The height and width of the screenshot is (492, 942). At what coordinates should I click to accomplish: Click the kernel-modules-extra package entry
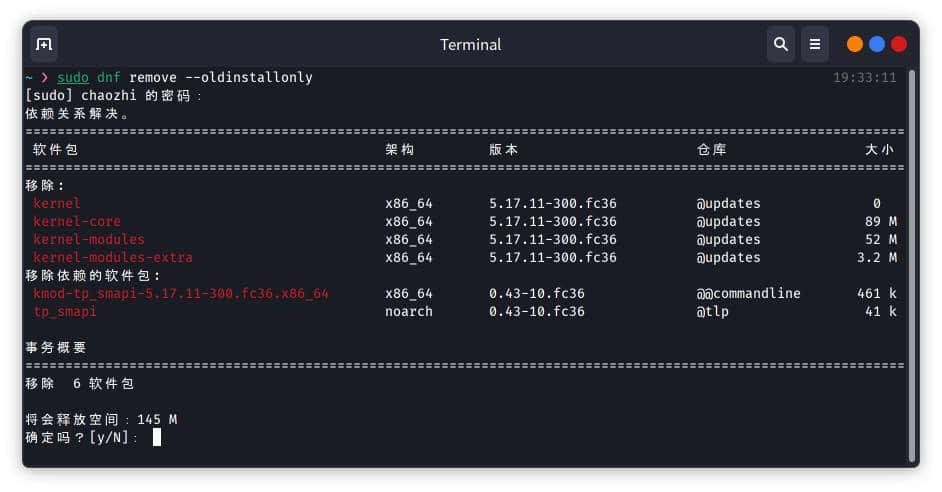click(x=113, y=257)
